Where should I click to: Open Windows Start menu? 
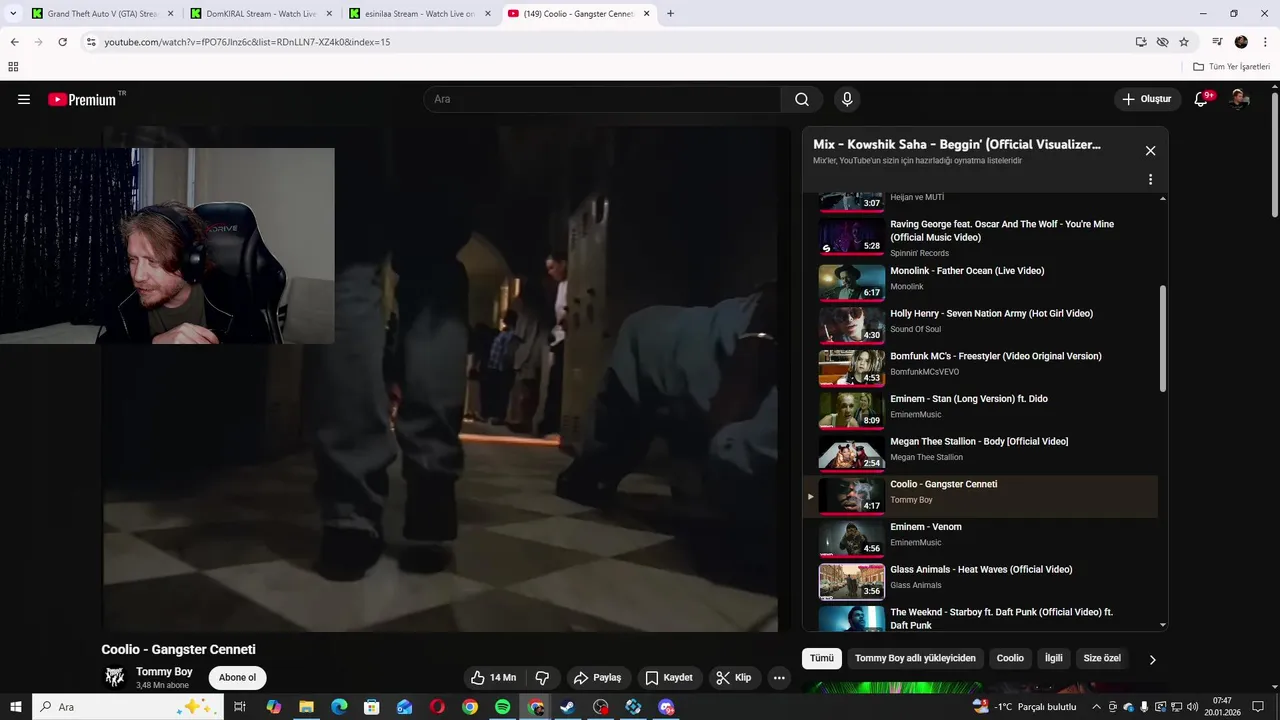[x=16, y=707]
